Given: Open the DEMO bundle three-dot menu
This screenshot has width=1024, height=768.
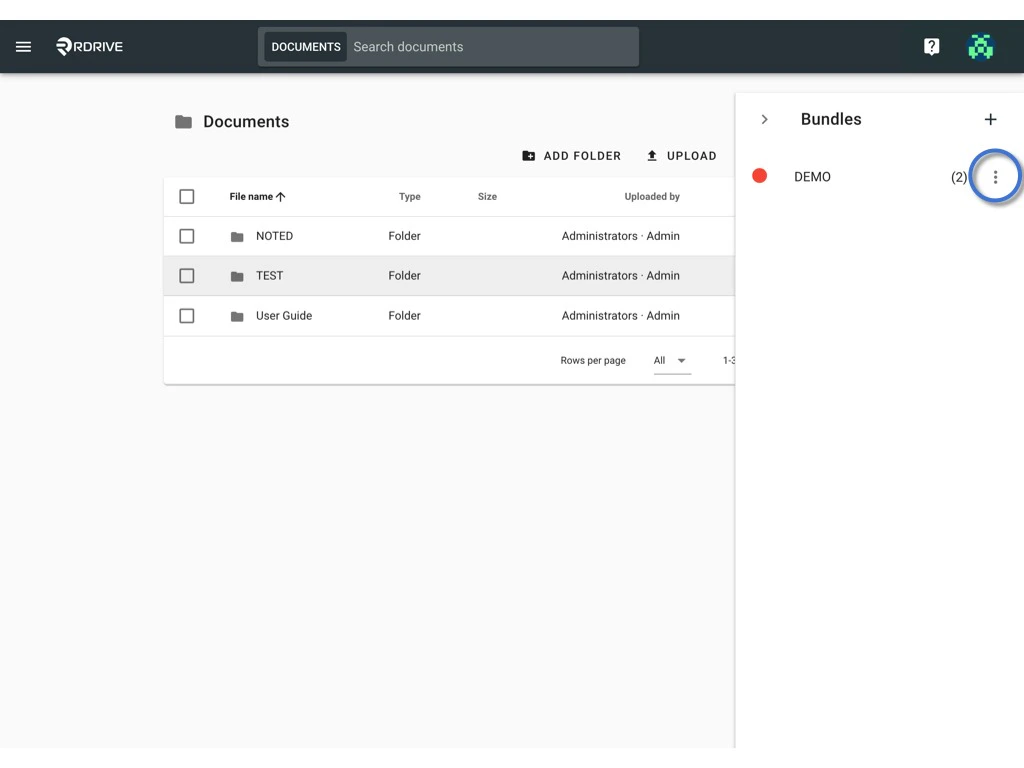Looking at the screenshot, I should coord(995,177).
